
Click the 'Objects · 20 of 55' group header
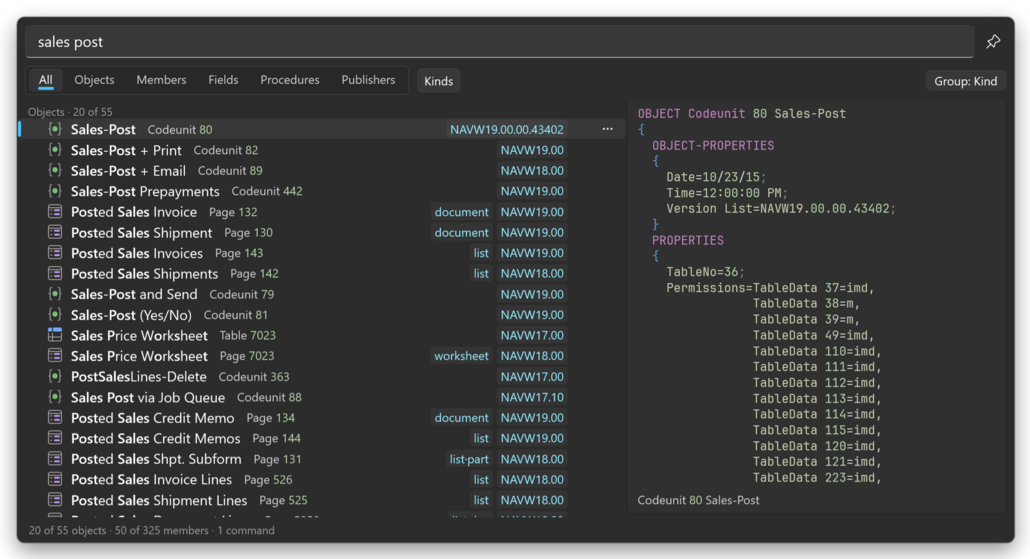coord(70,112)
